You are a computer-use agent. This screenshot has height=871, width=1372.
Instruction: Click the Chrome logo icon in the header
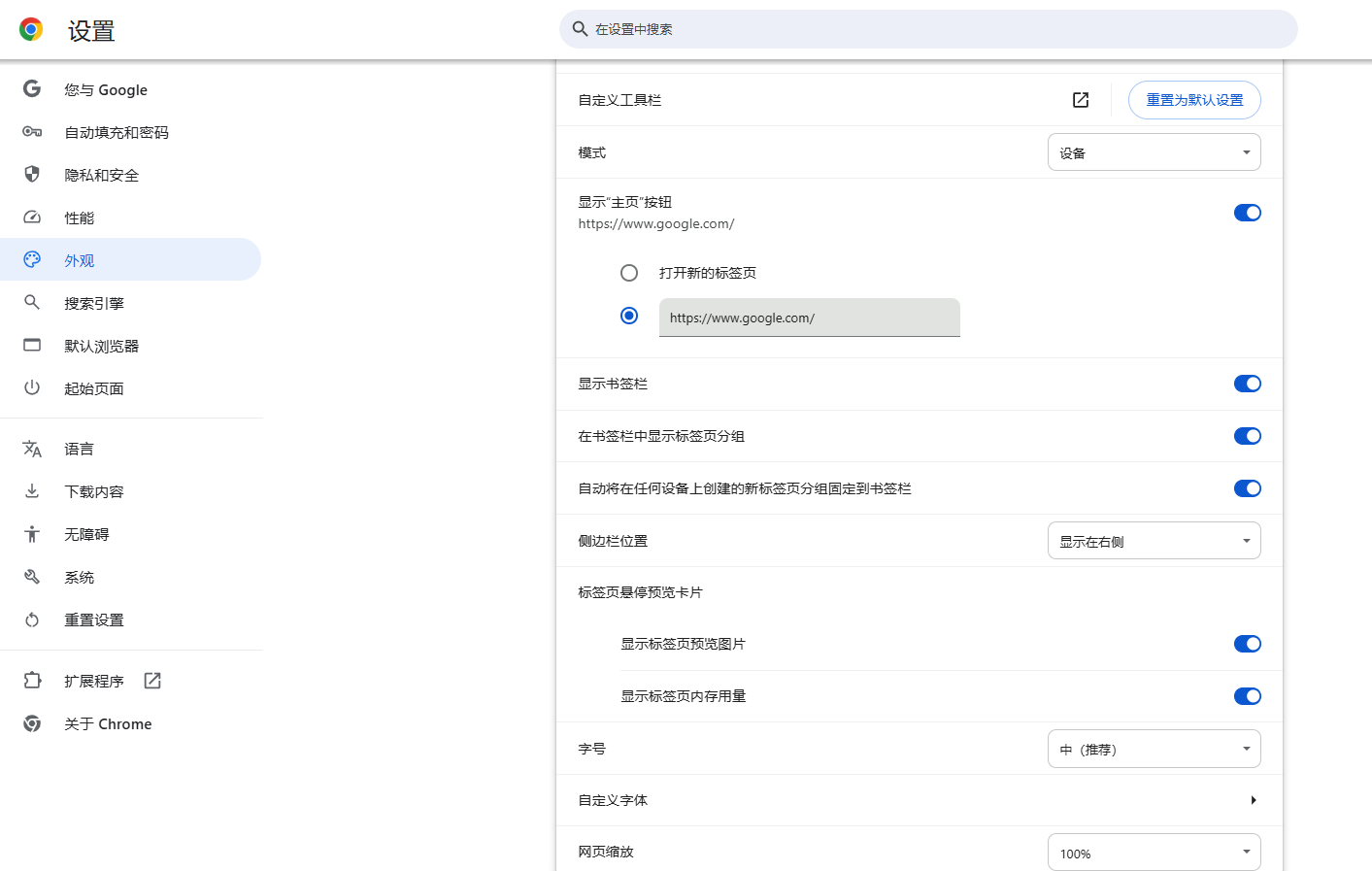[31, 30]
